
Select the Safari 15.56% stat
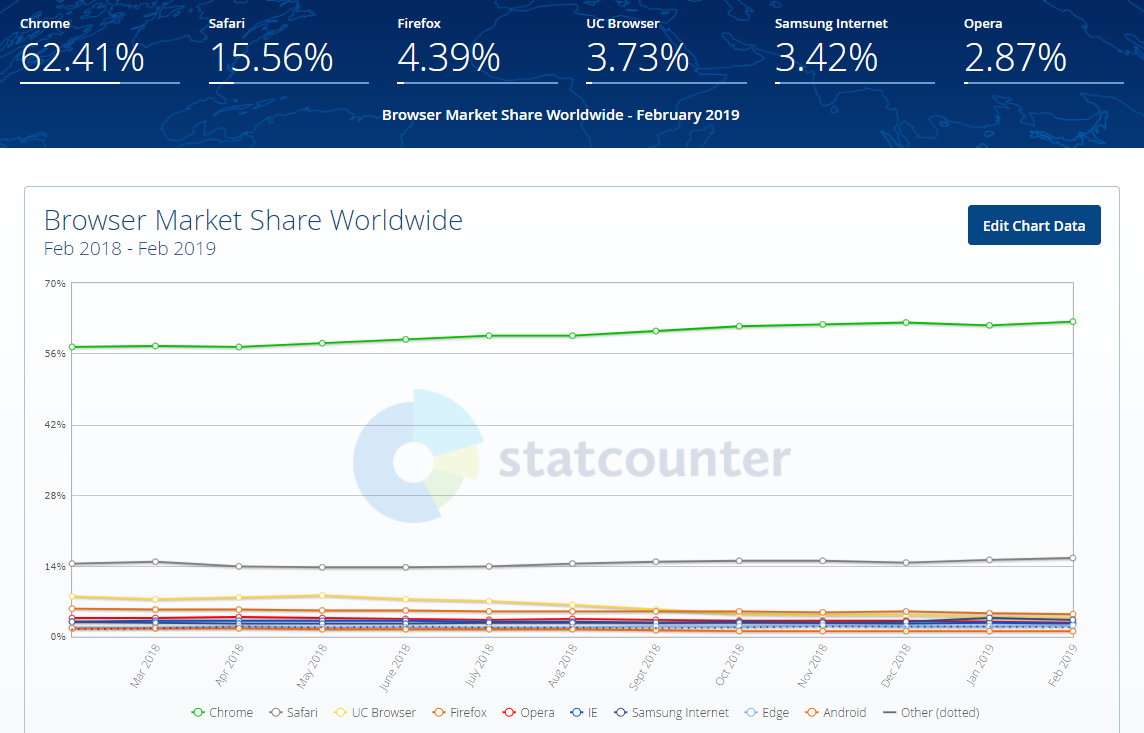[288, 50]
